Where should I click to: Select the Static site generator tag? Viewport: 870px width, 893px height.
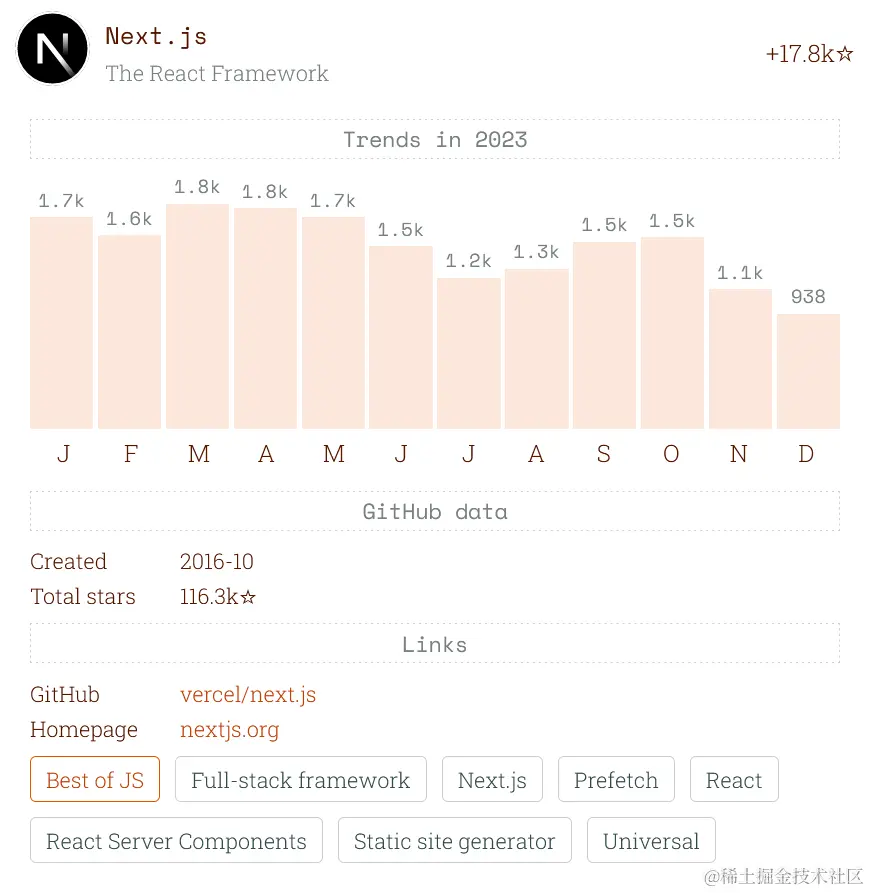click(x=454, y=841)
